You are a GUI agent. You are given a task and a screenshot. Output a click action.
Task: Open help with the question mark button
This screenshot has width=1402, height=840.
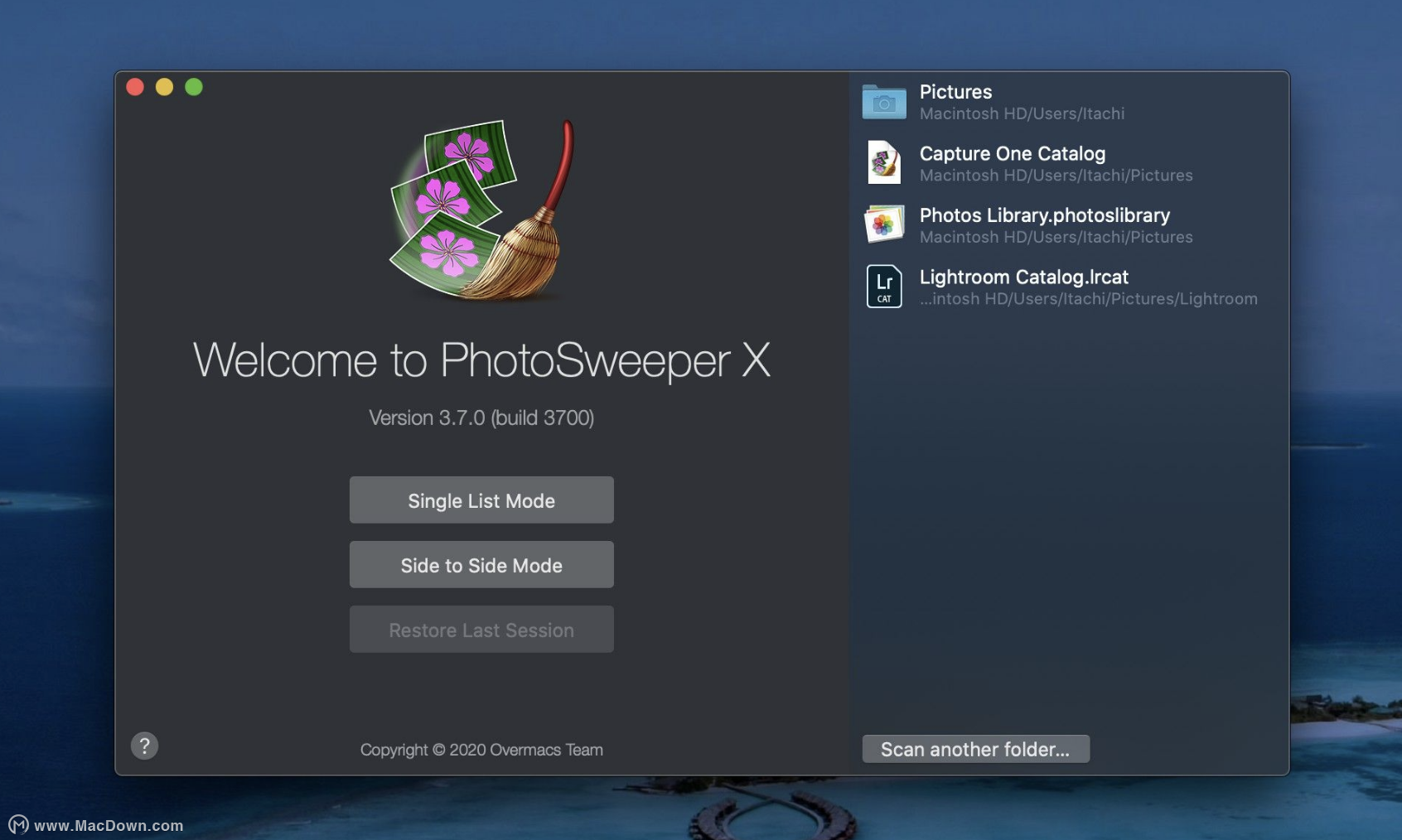144,746
